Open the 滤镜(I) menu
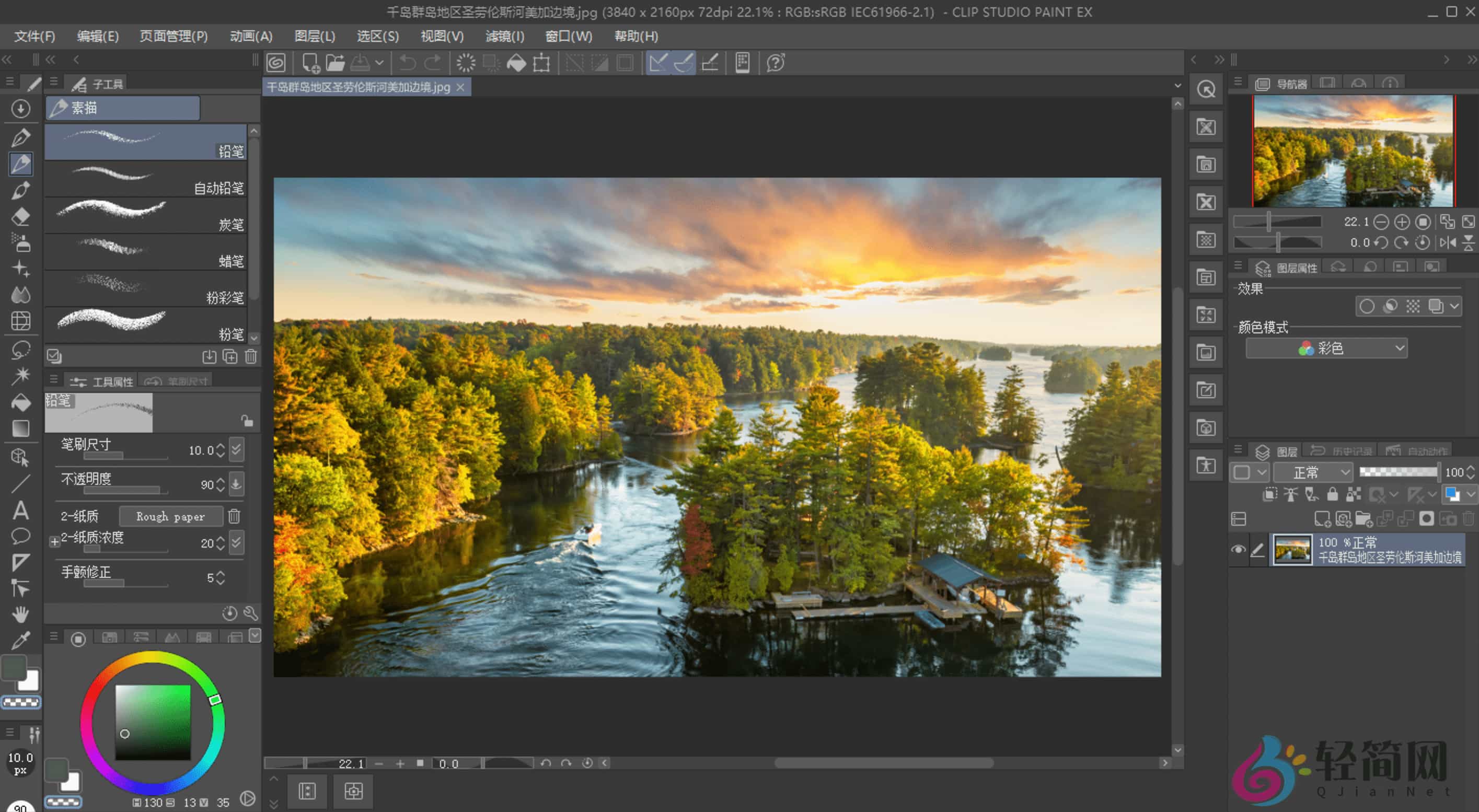Image resolution: width=1479 pixels, height=812 pixels. coord(505,36)
